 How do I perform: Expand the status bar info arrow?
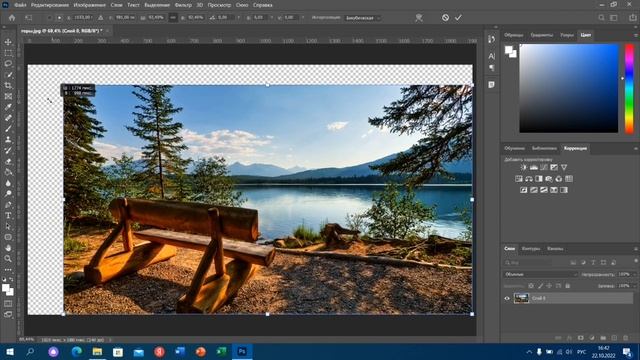pos(110,340)
